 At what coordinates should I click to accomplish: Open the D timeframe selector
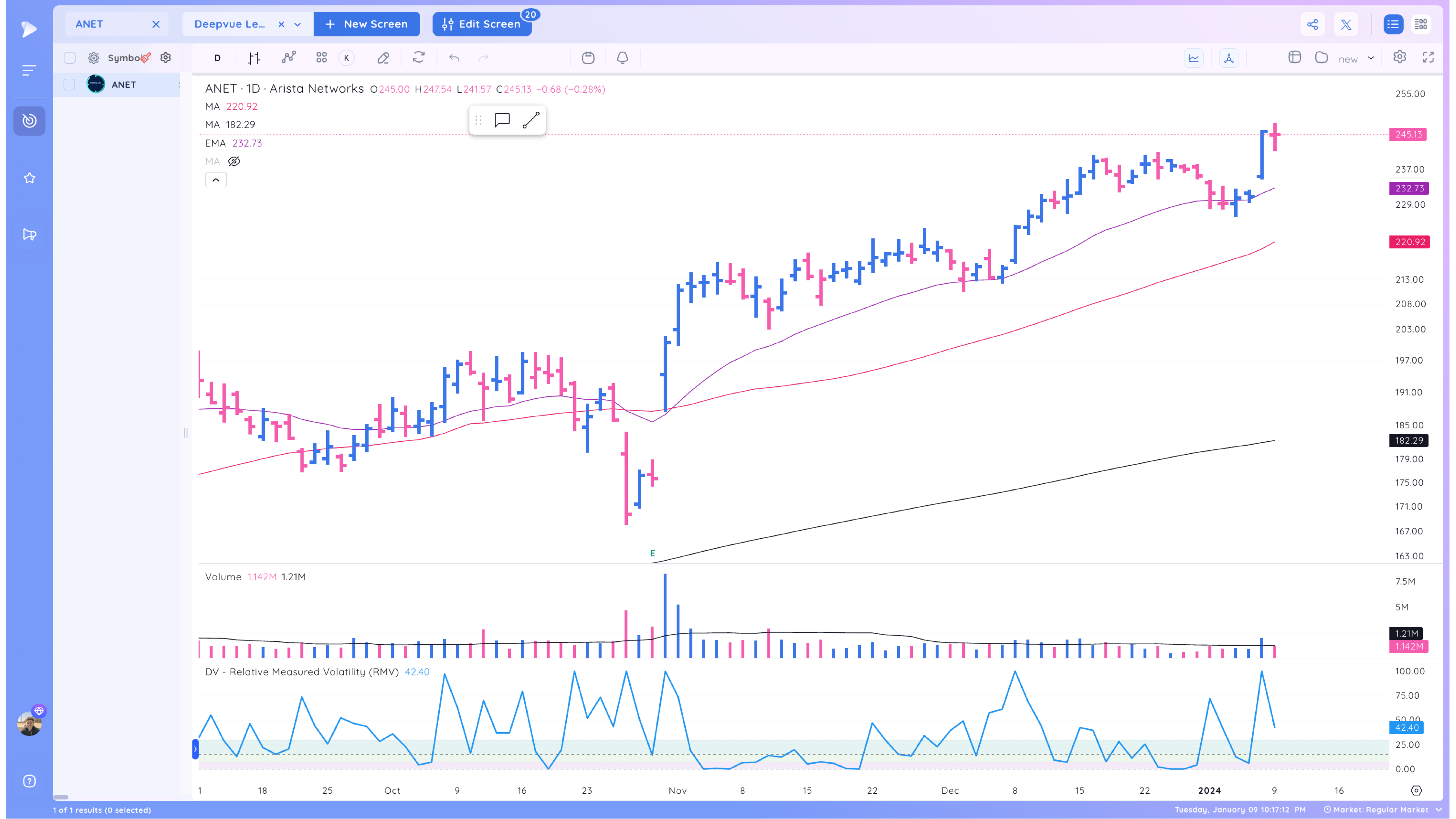point(217,58)
